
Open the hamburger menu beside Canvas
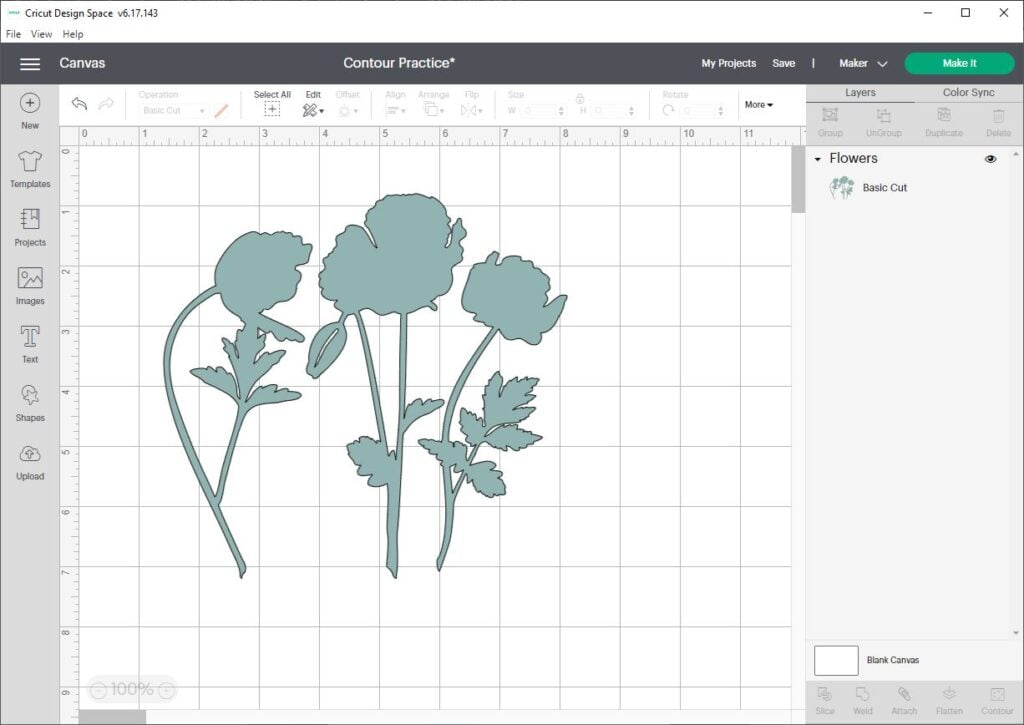point(30,63)
